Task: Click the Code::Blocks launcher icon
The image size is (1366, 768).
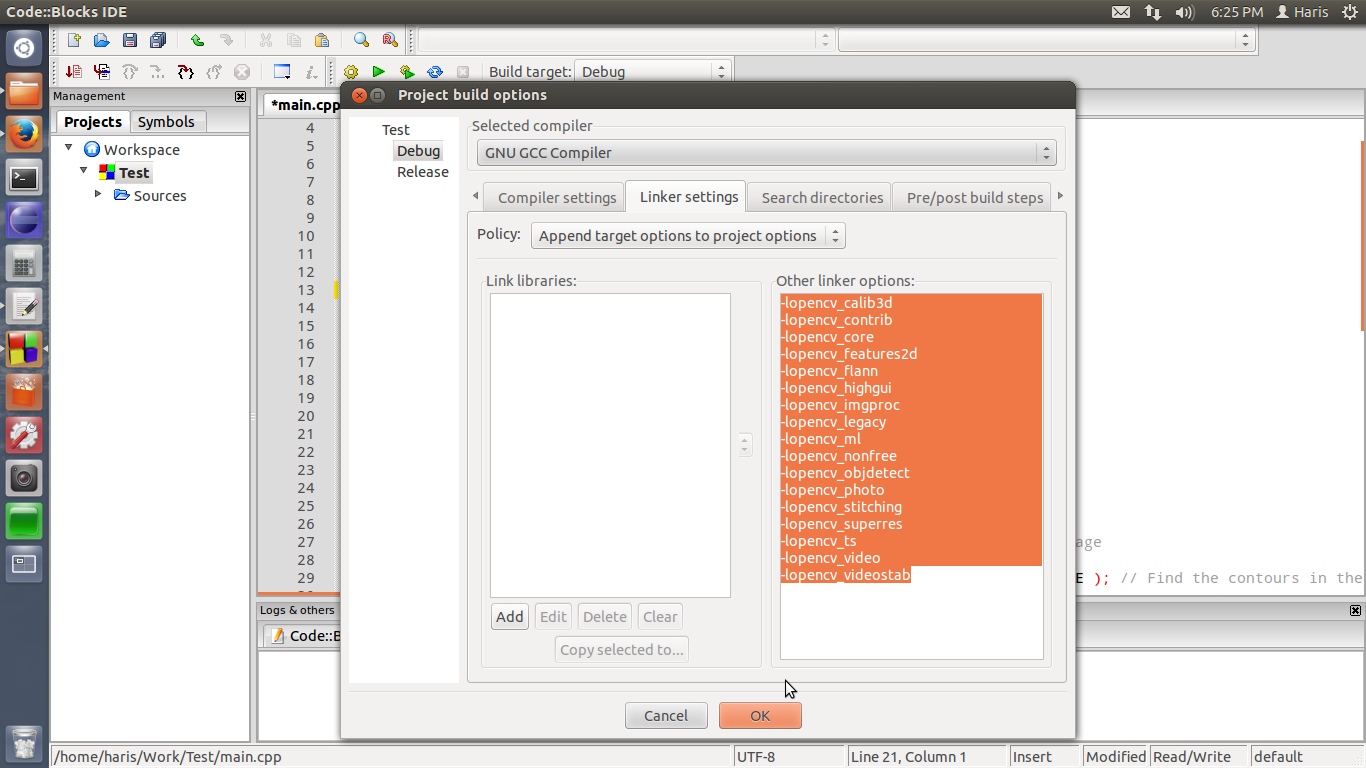Action: (x=24, y=349)
